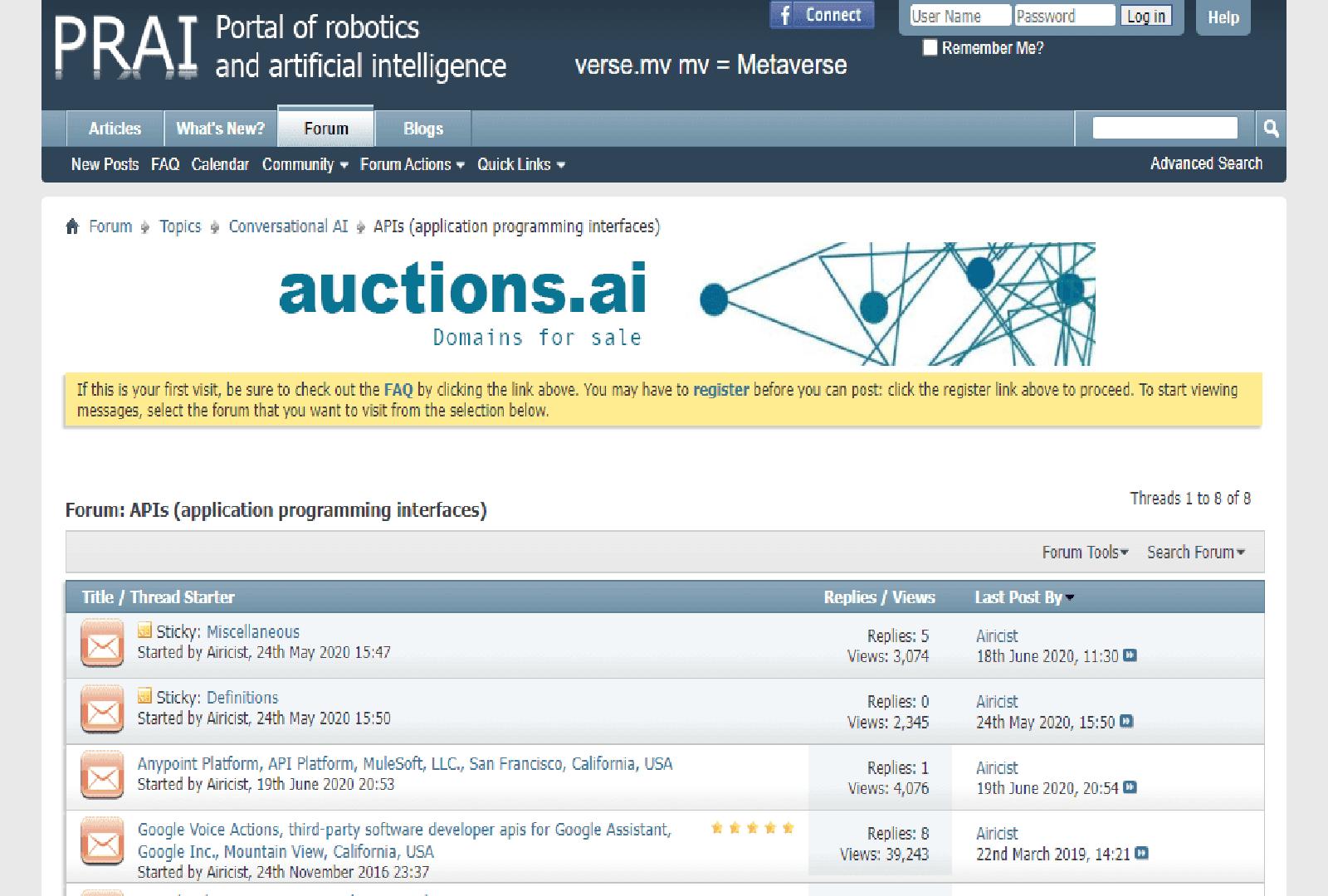
Task: Click the User Name input field
Action: click(959, 16)
